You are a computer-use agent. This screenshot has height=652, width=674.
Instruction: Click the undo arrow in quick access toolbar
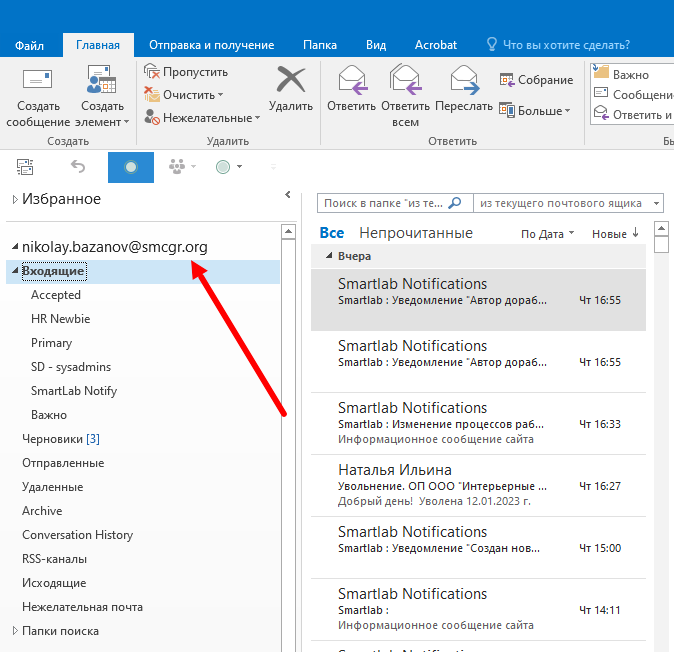pos(78,167)
